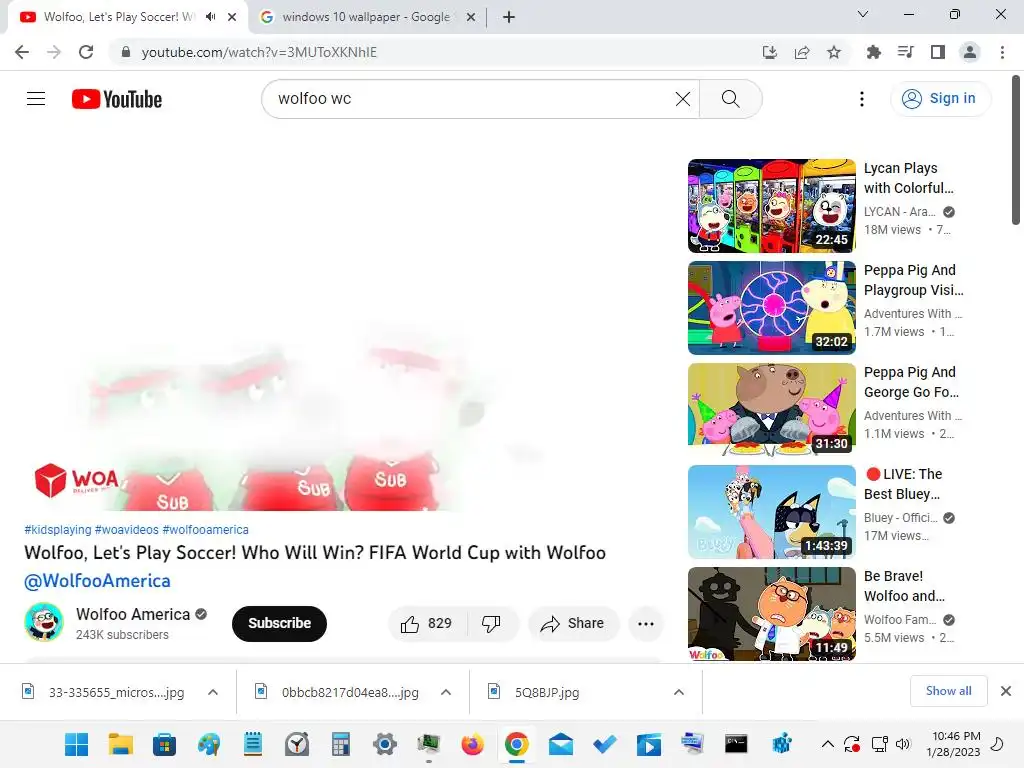Go forward in browser history
Image resolution: width=1024 pixels, height=768 pixels.
pyautogui.click(x=54, y=52)
